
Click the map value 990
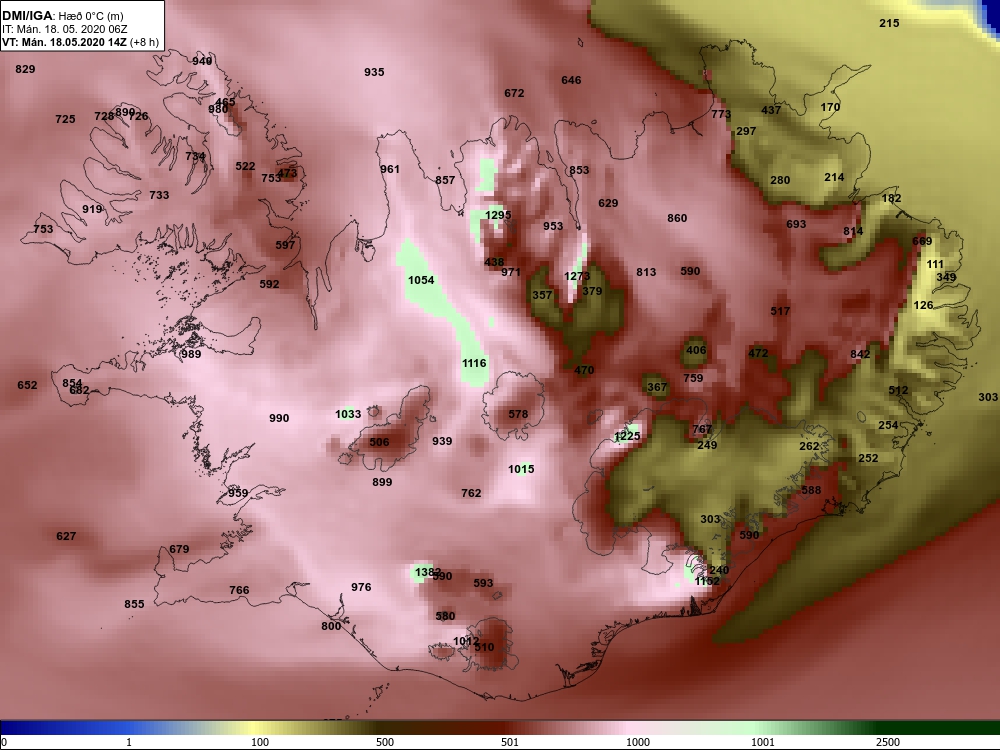coord(279,418)
